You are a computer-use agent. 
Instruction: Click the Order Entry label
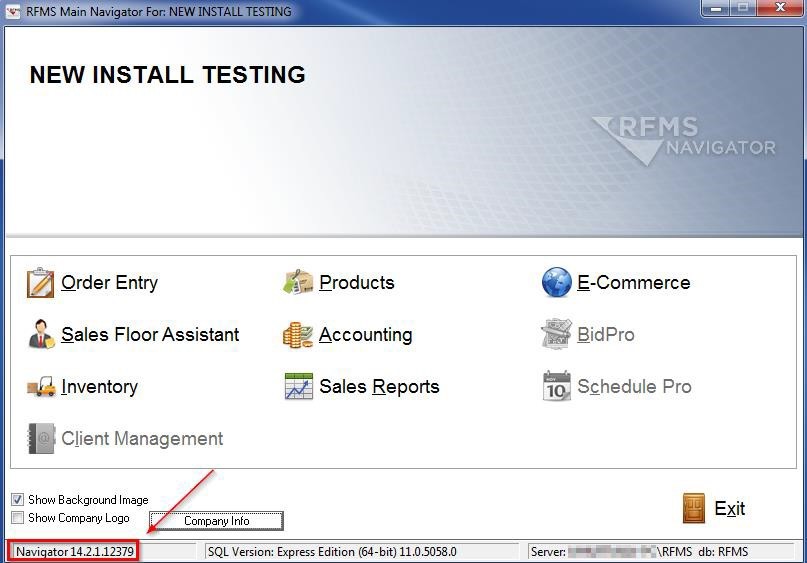coord(110,283)
